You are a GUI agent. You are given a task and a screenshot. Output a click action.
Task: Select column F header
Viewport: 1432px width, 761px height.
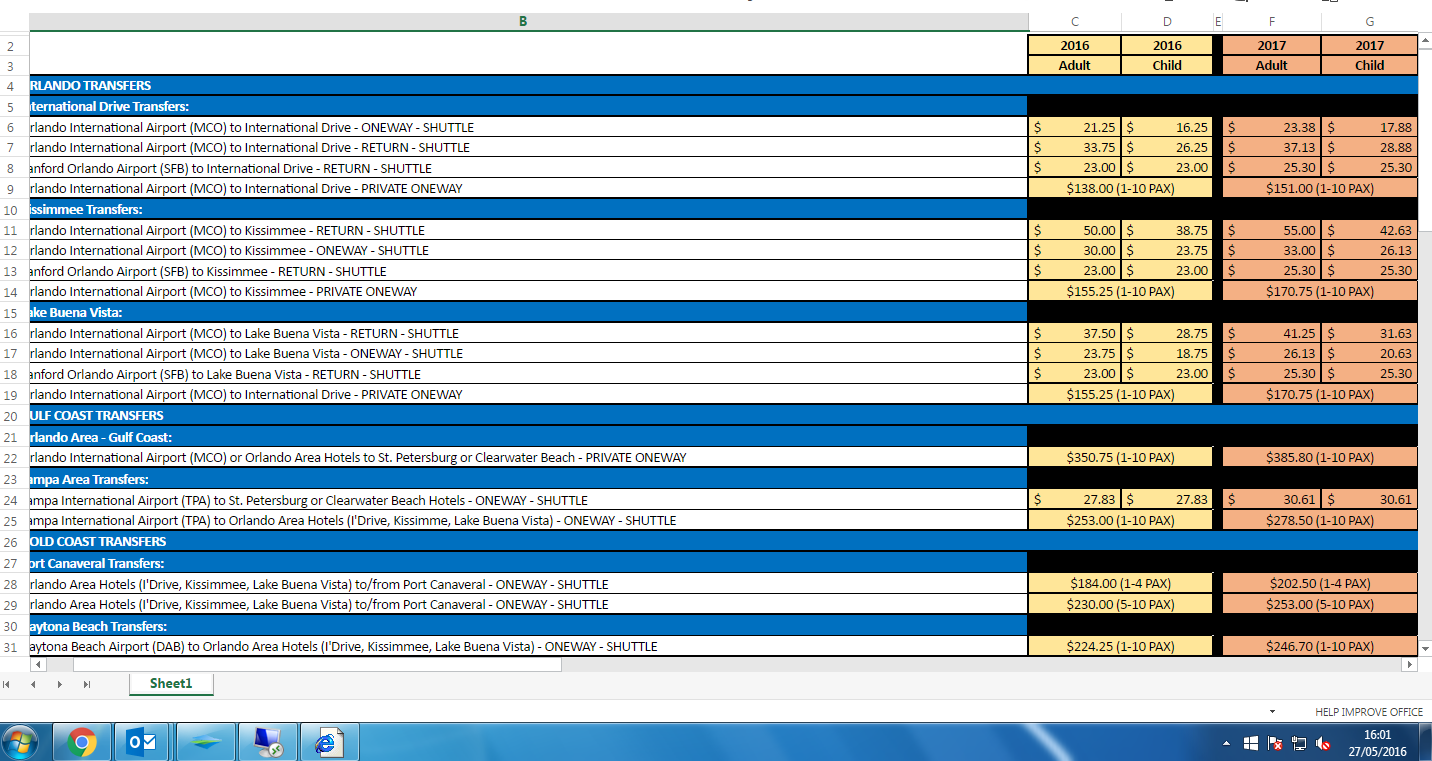[1272, 21]
